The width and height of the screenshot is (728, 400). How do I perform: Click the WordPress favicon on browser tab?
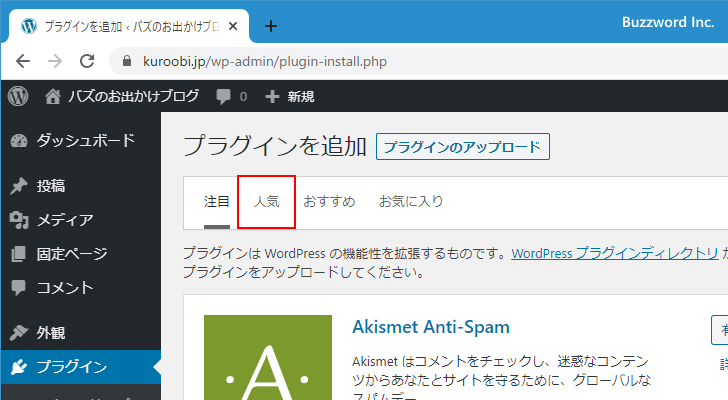click(x=29, y=26)
